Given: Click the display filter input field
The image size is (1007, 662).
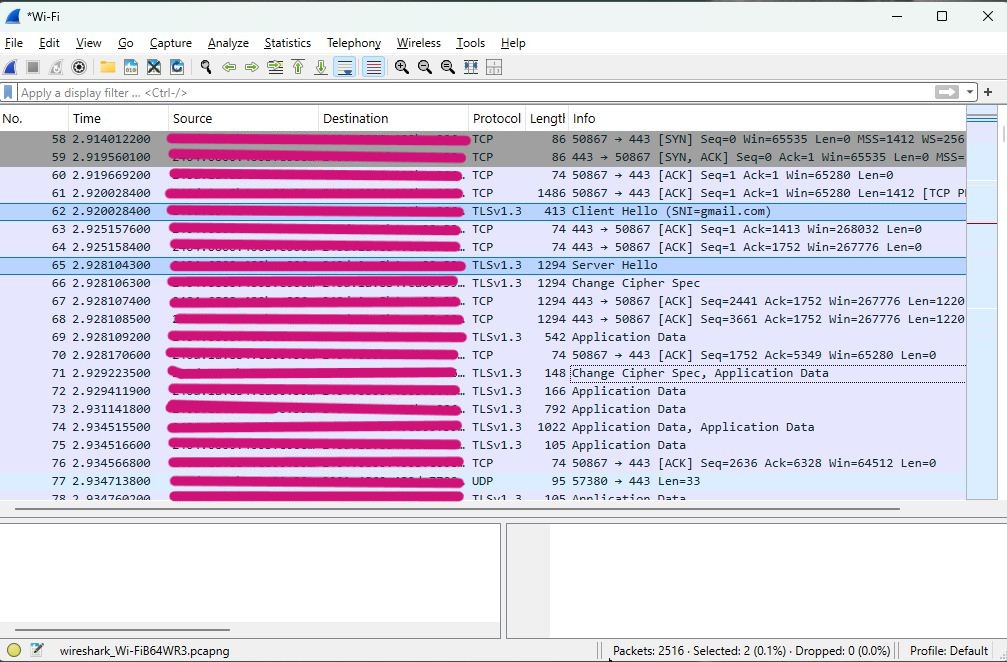Looking at the screenshot, I should tap(475, 92).
